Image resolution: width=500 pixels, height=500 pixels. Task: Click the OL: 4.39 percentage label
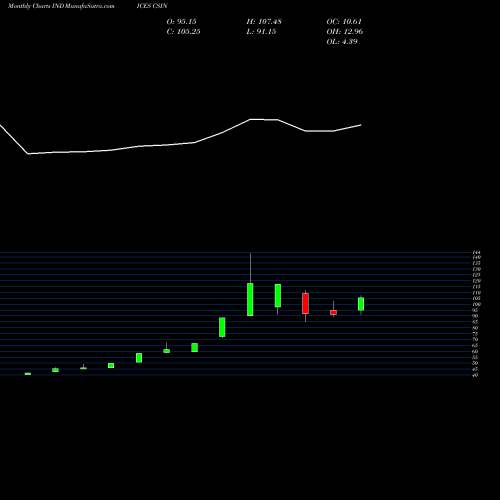(342, 42)
